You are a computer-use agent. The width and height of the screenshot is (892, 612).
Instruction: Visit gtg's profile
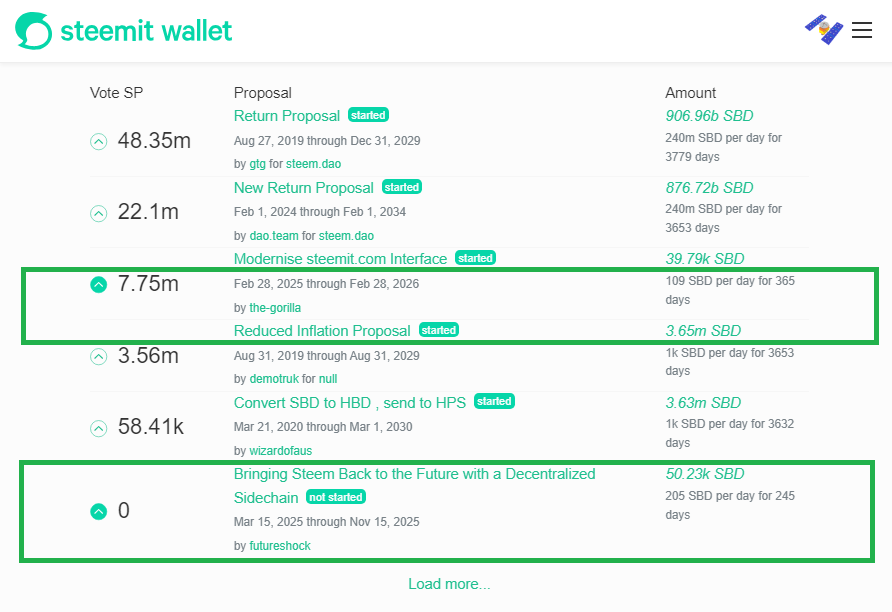257,164
